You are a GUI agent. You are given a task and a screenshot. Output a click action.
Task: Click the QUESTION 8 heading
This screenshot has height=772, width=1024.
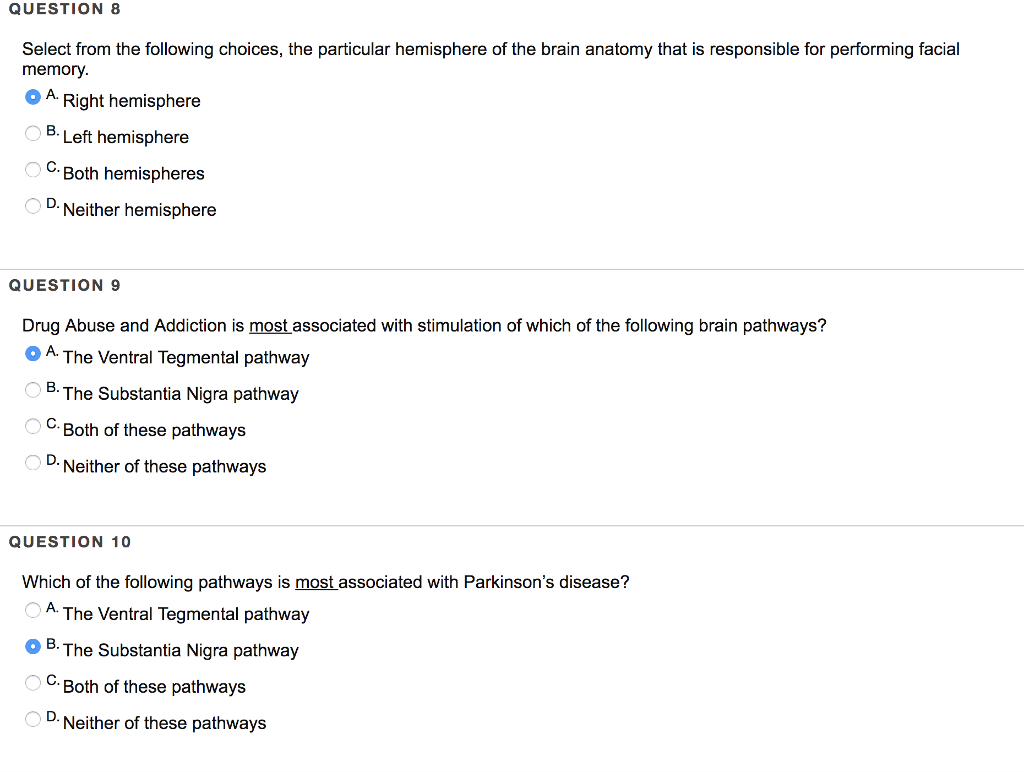click(x=64, y=9)
